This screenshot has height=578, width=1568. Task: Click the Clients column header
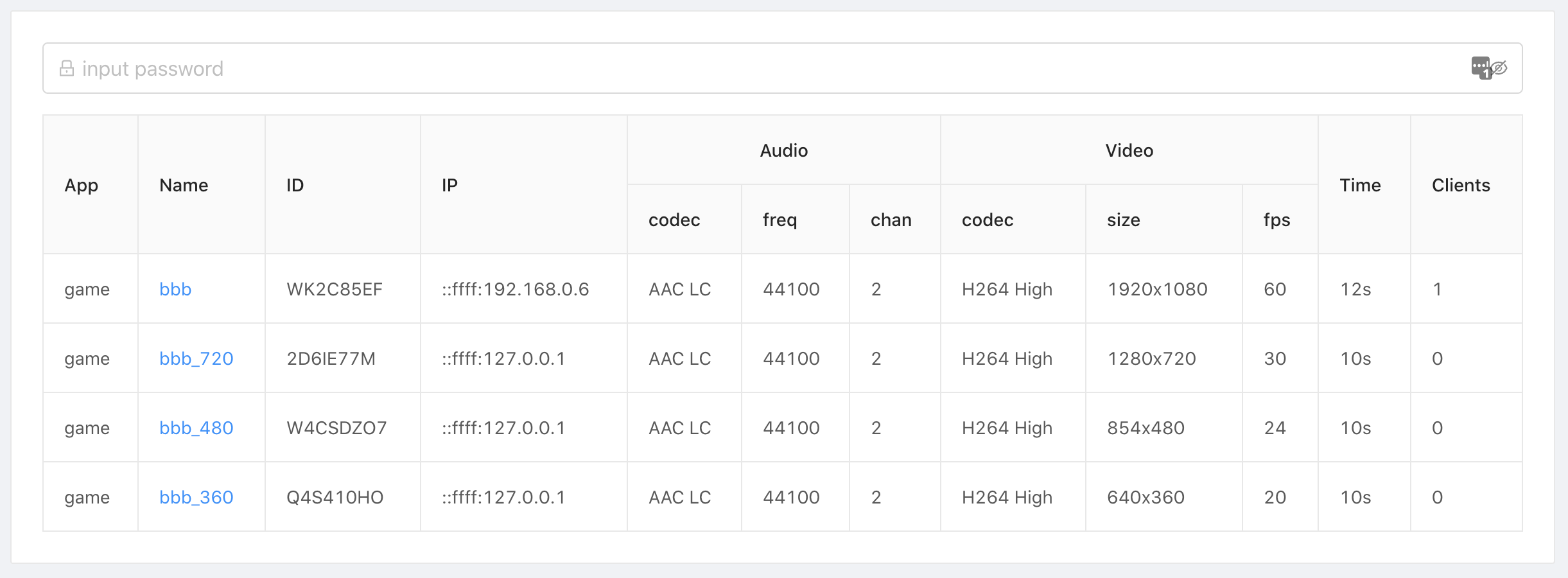point(1461,185)
